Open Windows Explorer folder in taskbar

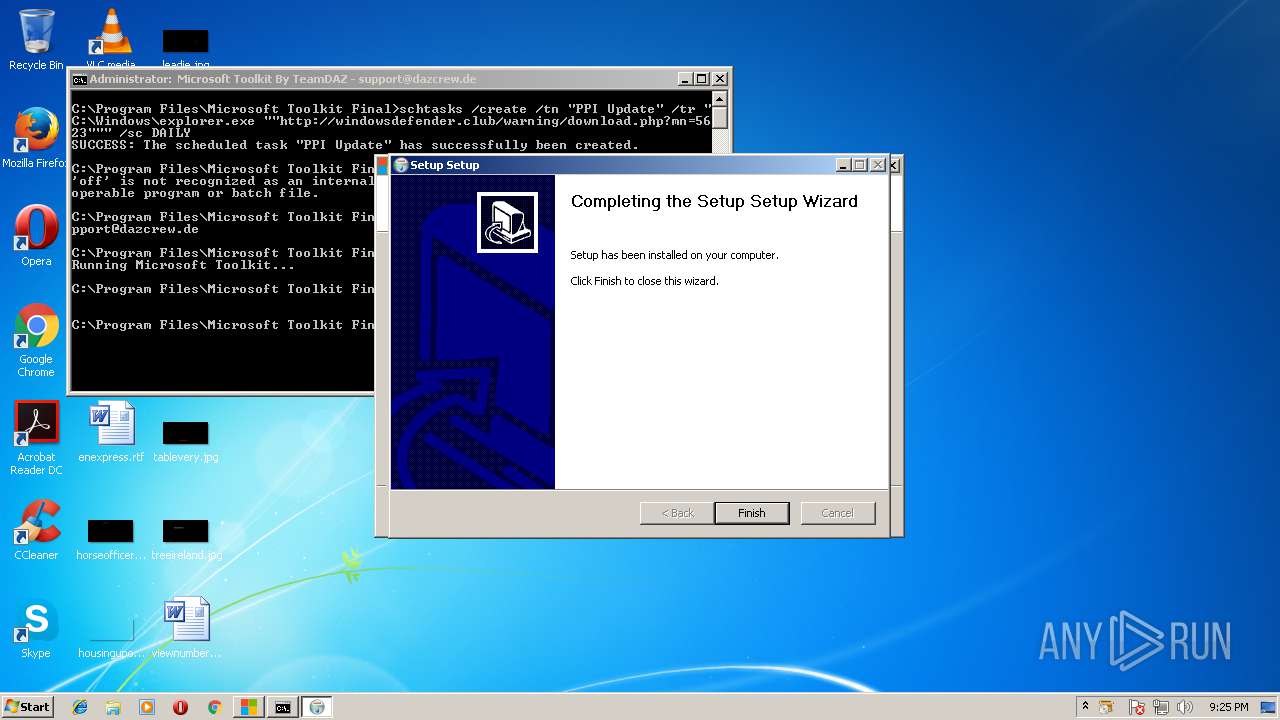(x=113, y=707)
